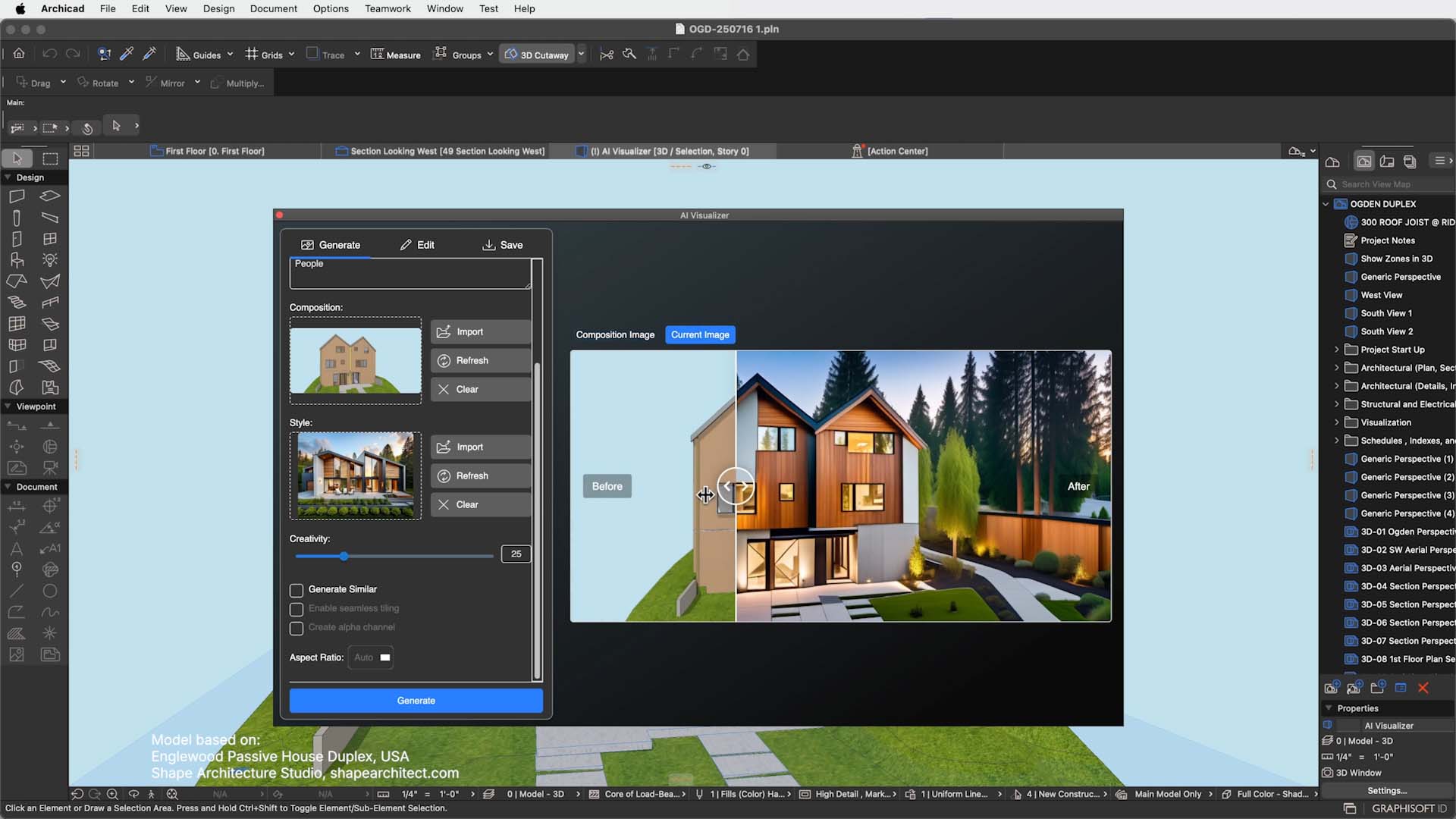Select the Arrow tool in the toolbox
Viewport: 1456px width, 819px height.
17,158
